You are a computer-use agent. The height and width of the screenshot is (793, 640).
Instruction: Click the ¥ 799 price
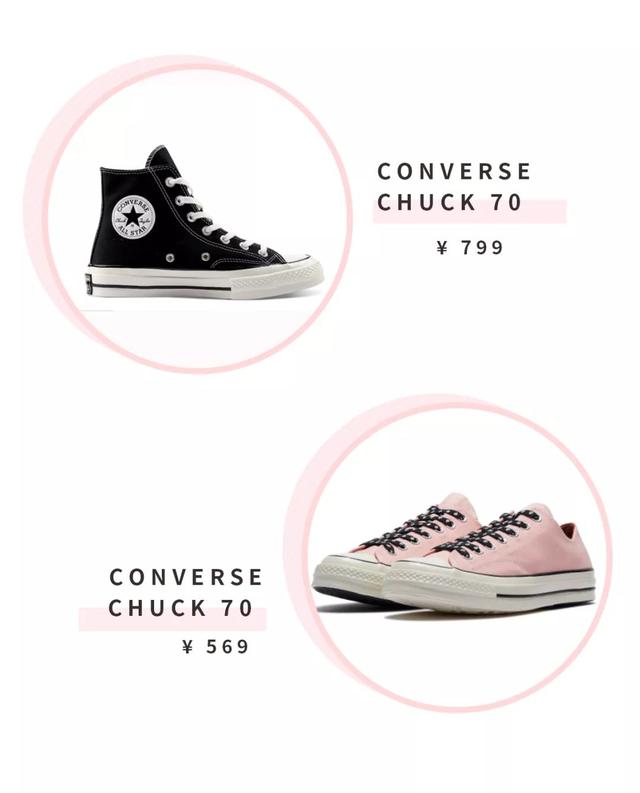470,248
